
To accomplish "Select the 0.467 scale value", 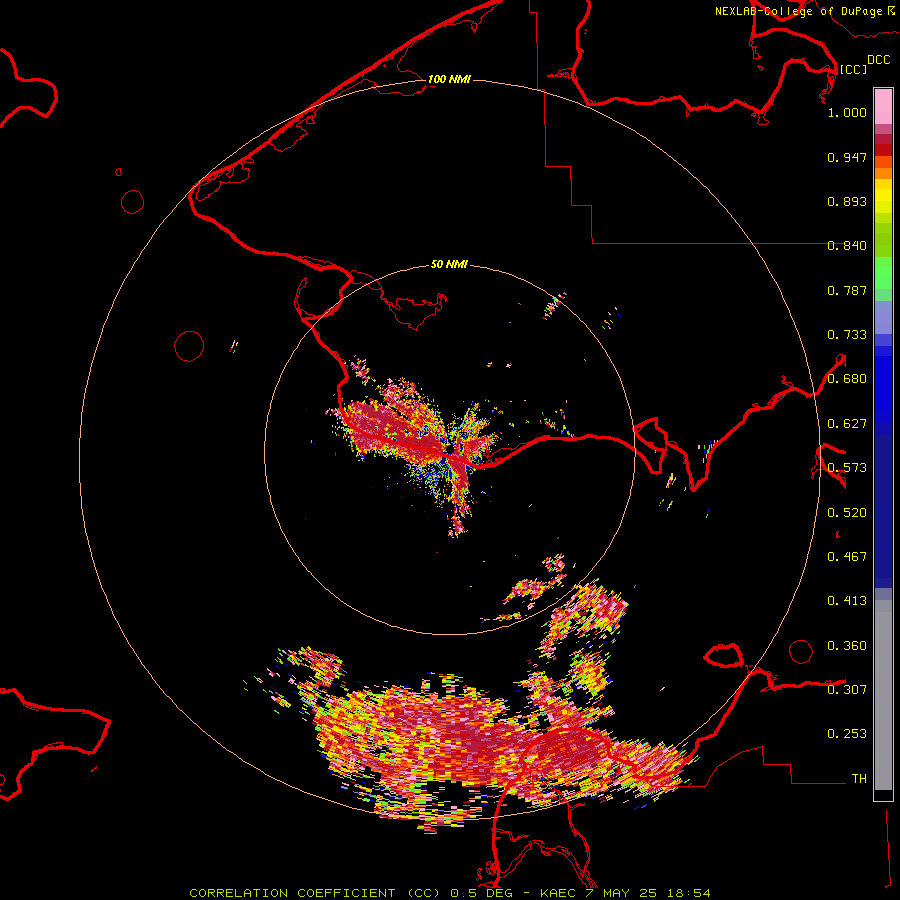I will [847, 557].
